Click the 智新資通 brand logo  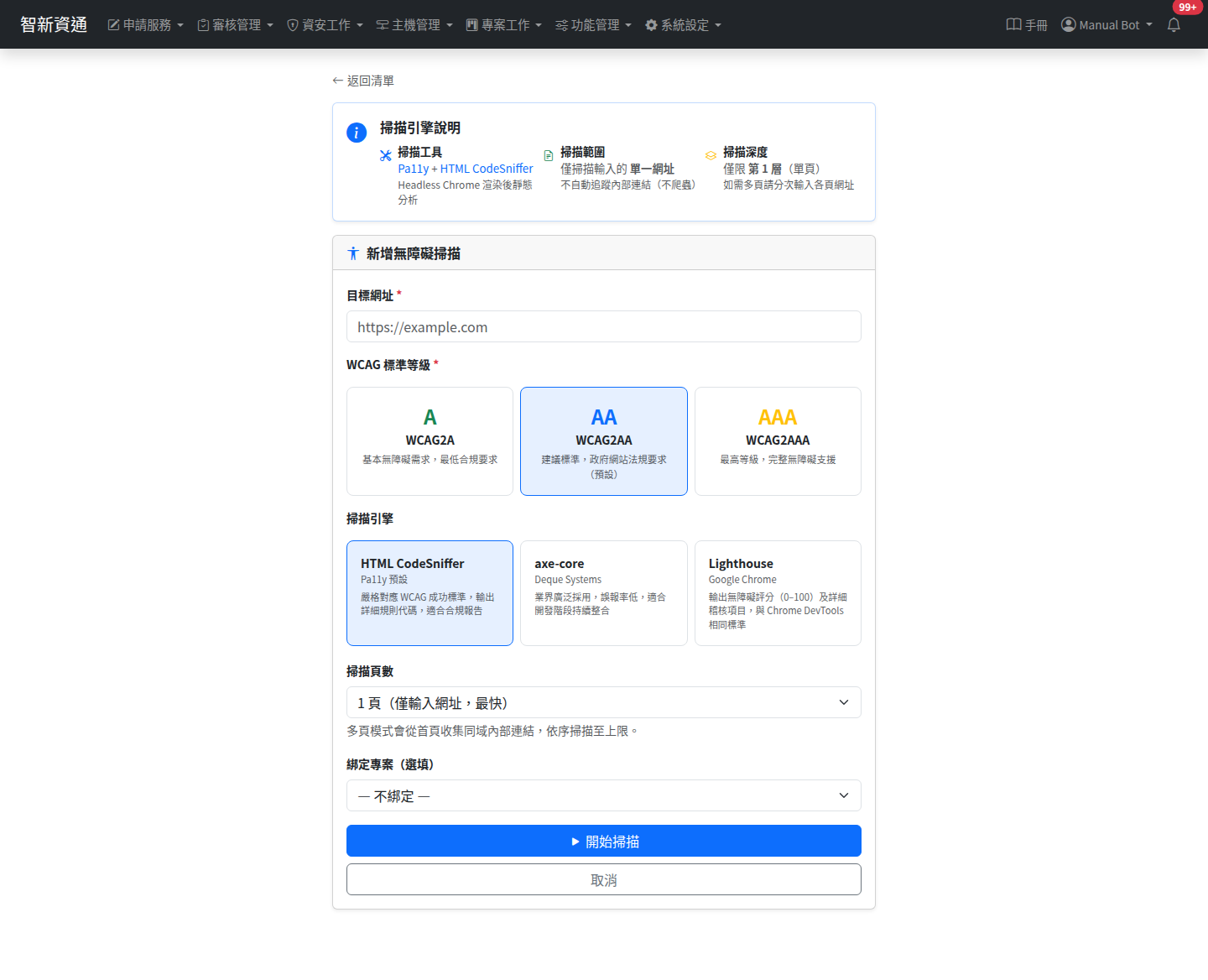click(x=54, y=24)
